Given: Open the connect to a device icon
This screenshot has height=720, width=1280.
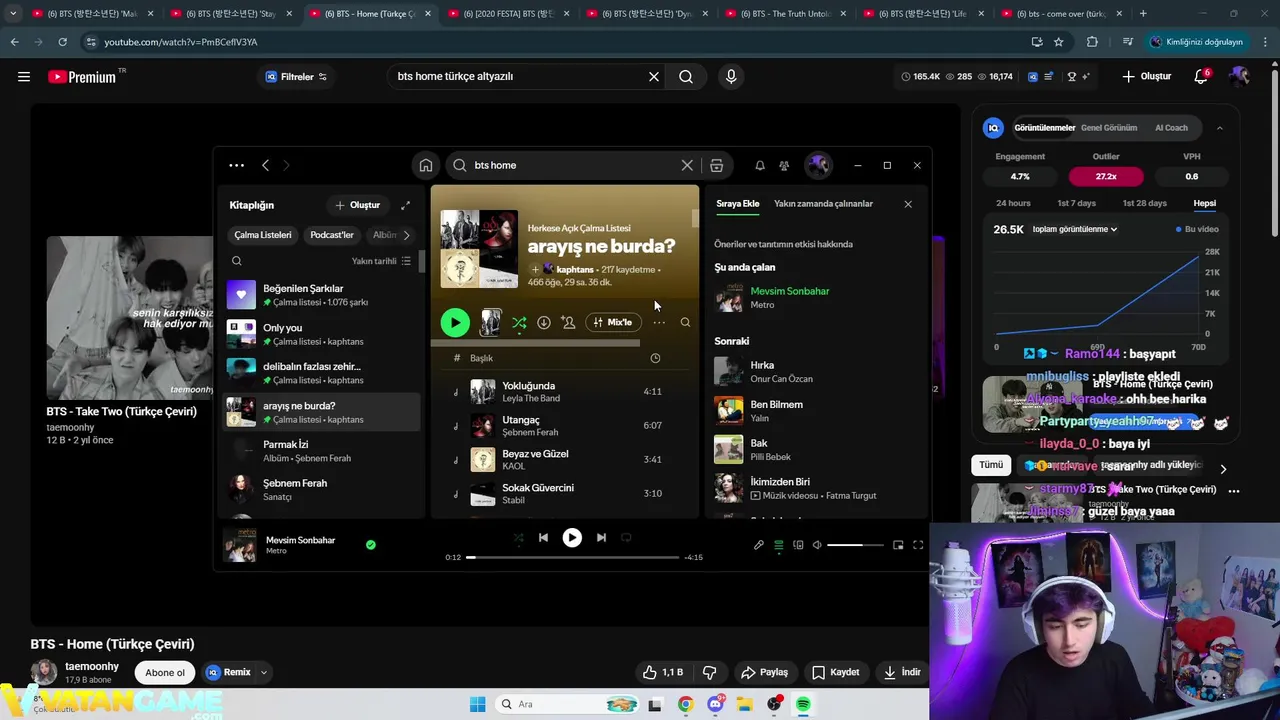Looking at the screenshot, I should tap(798, 545).
